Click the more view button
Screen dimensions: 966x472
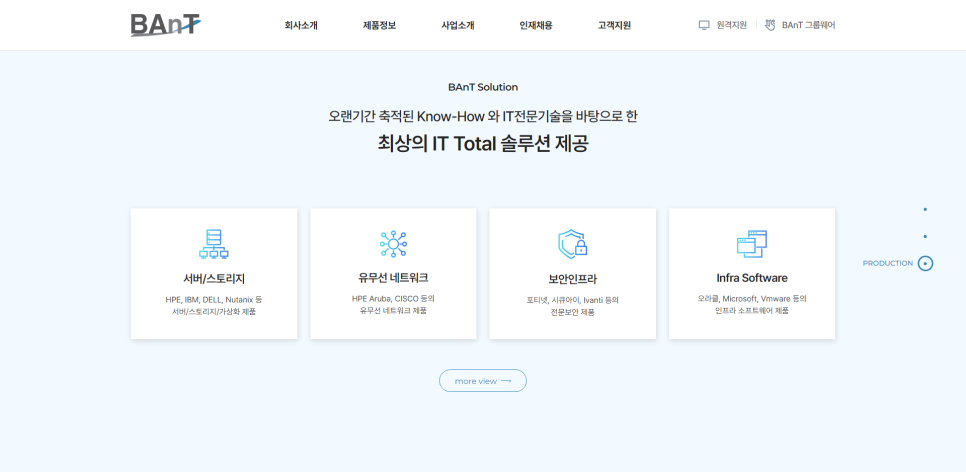pyautogui.click(x=483, y=381)
